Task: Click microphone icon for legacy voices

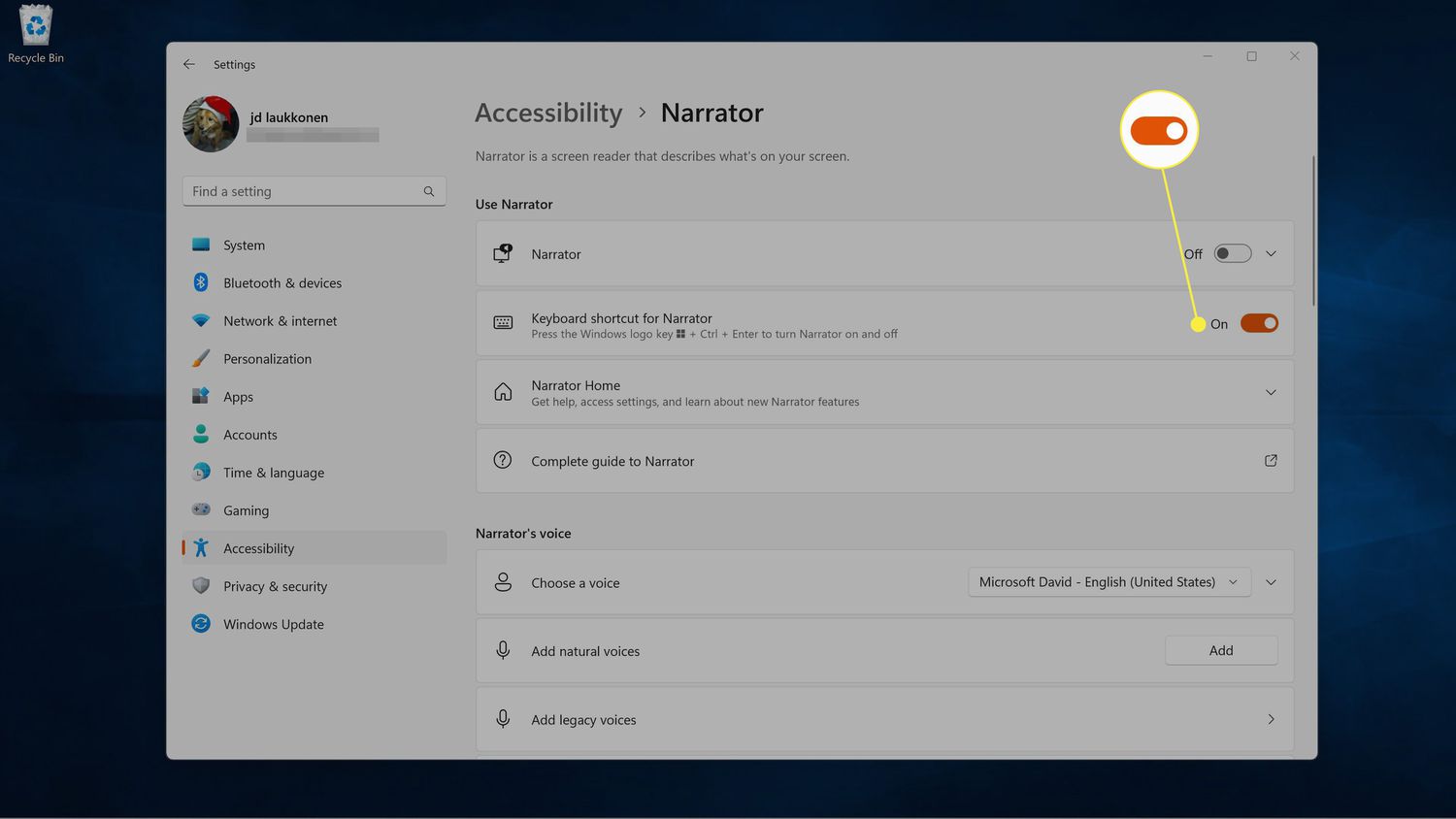Action: tap(503, 719)
